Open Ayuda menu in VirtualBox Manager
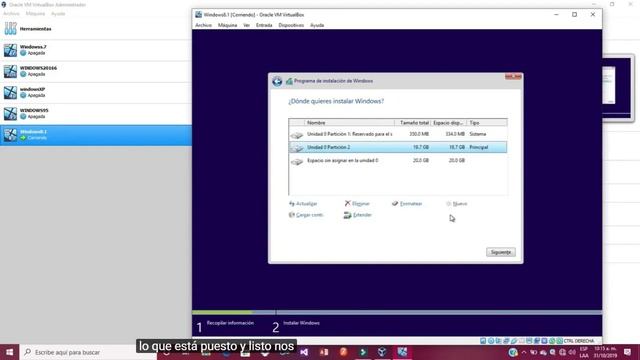 point(58,13)
